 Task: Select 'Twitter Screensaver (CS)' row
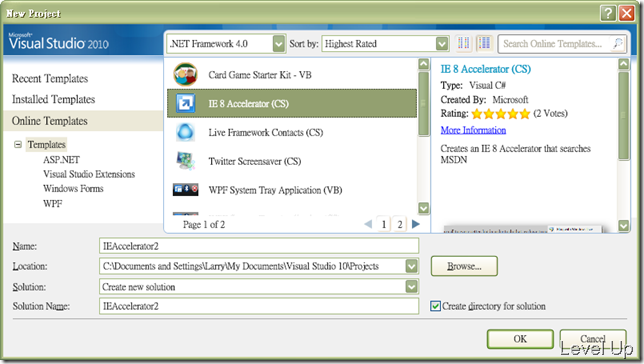pyautogui.click(x=292, y=161)
